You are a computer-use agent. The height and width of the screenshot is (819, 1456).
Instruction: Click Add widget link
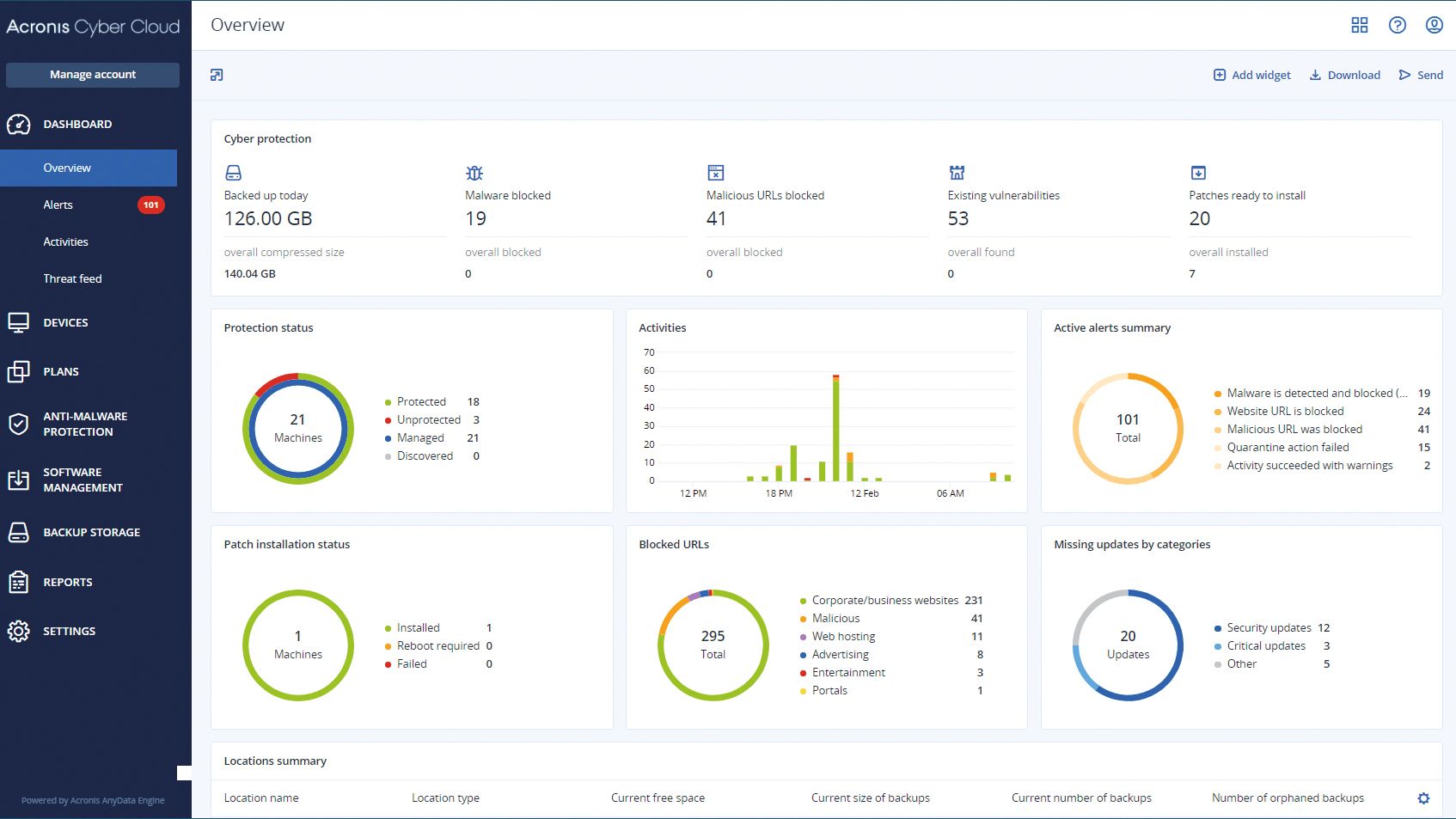1251,75
